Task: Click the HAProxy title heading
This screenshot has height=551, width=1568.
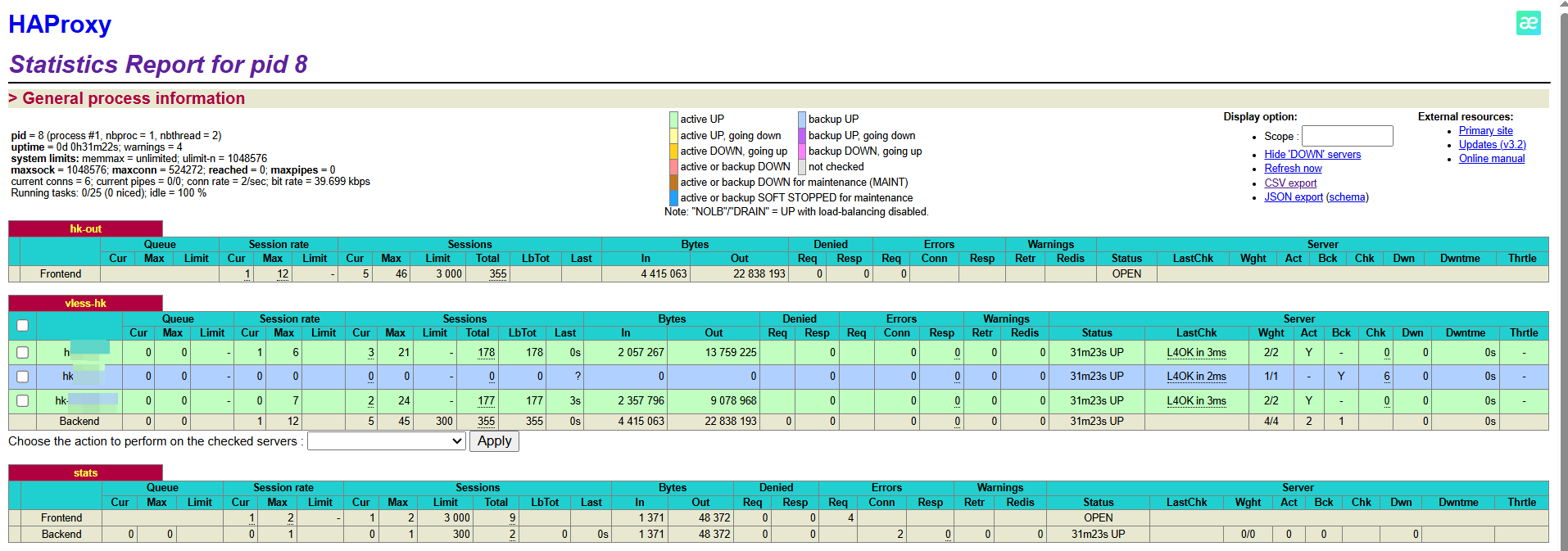Action: 60,25
